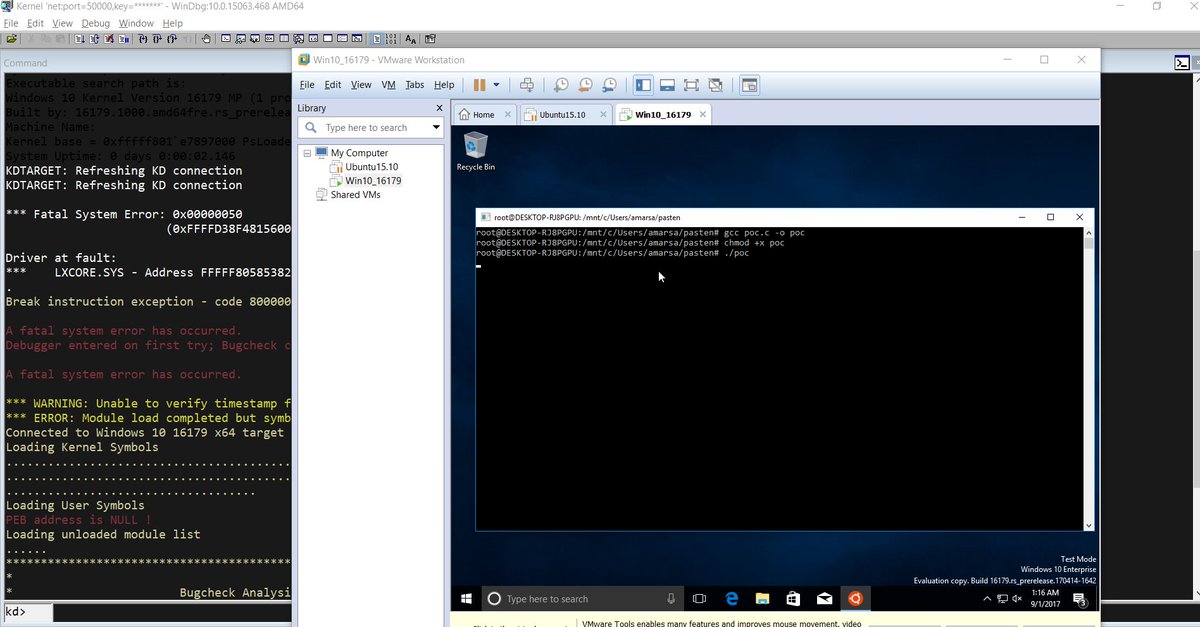Screen dimensions: 1200x627
Task: Click the WinDbg Stop debugging icon
Action: (109, 39)
